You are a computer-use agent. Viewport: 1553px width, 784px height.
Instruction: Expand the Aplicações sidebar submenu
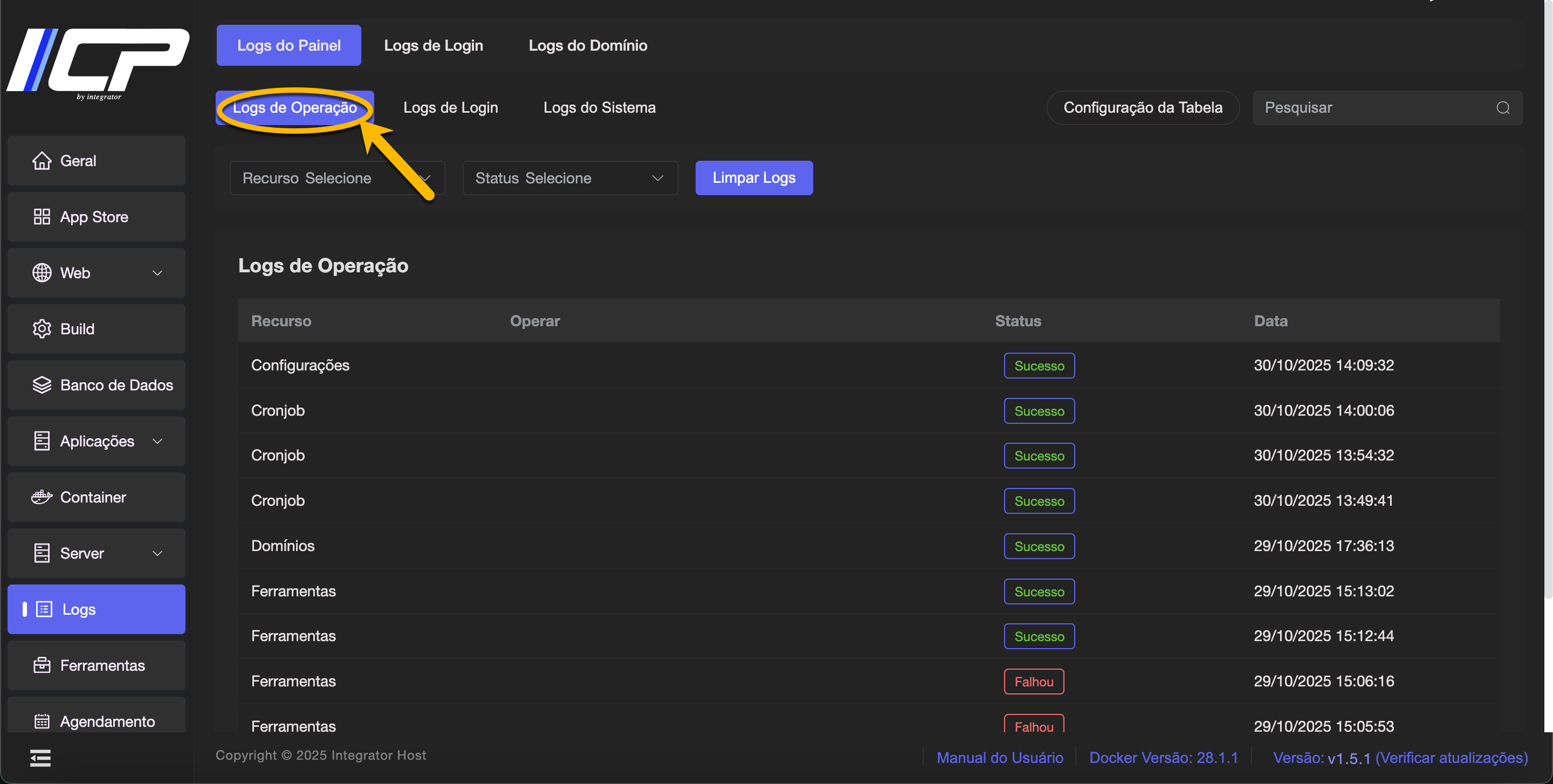click(157, 441)
